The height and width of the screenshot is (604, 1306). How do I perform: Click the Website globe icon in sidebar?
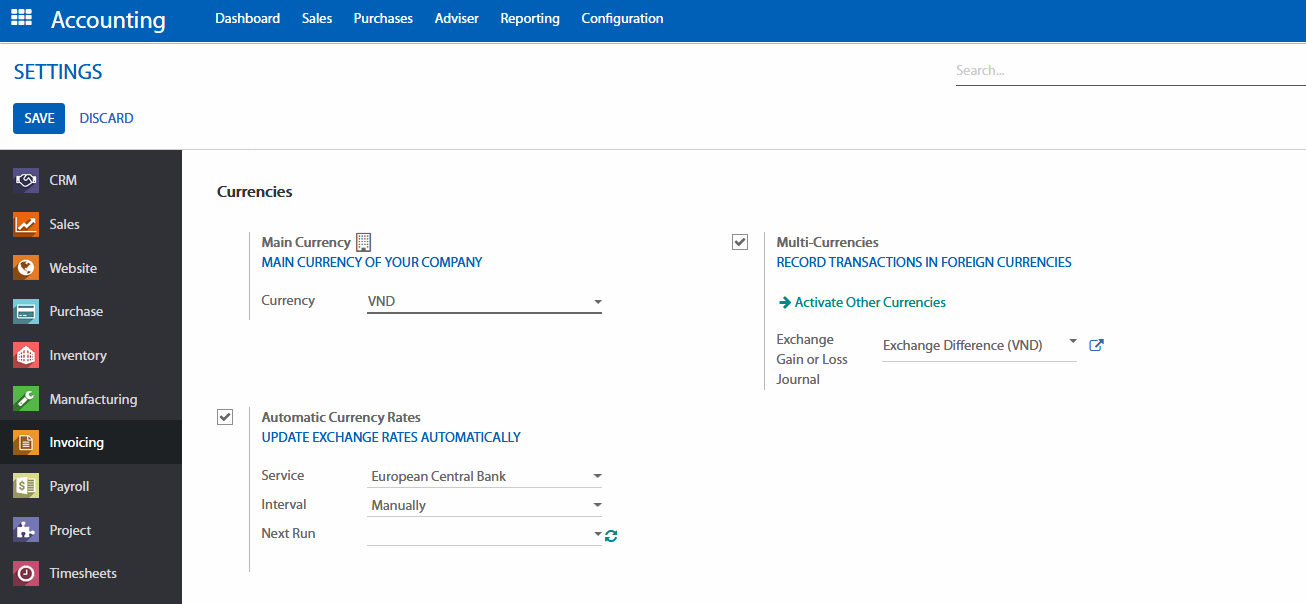tap(26, 268)
